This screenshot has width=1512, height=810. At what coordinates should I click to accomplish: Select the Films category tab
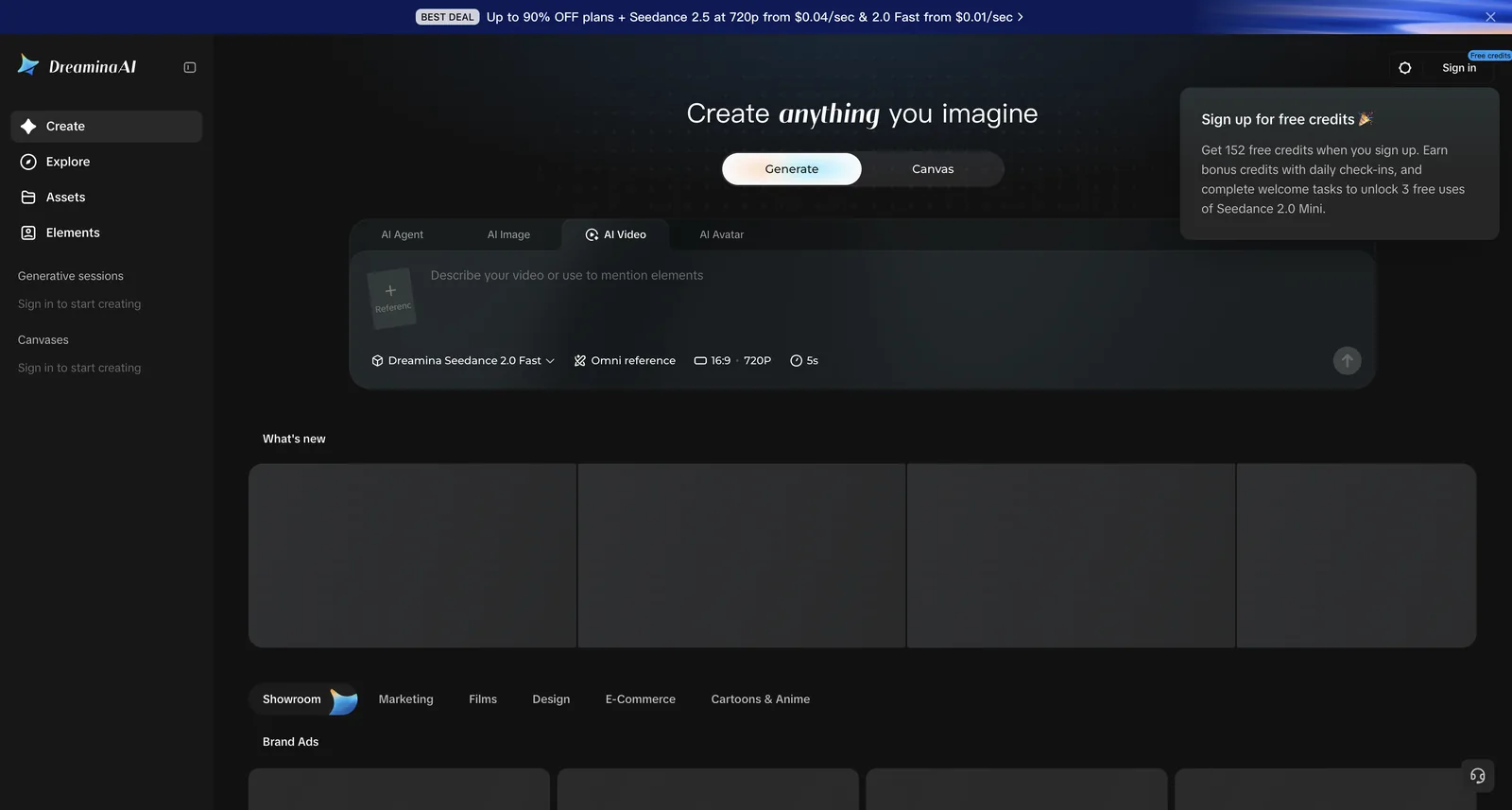click(x=483, y=699)
